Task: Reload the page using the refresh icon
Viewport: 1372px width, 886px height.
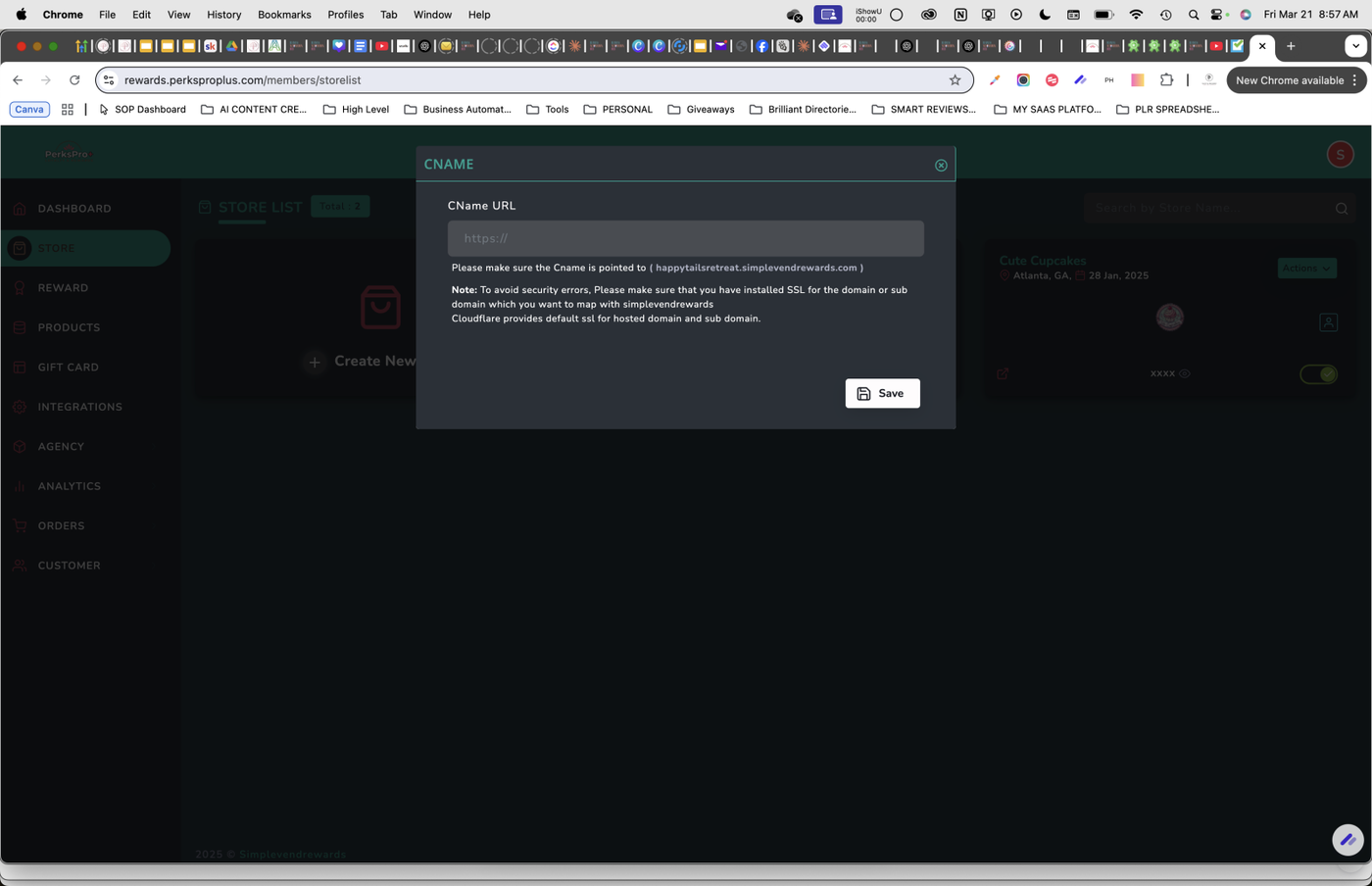Action: click(x=74, y=80)
